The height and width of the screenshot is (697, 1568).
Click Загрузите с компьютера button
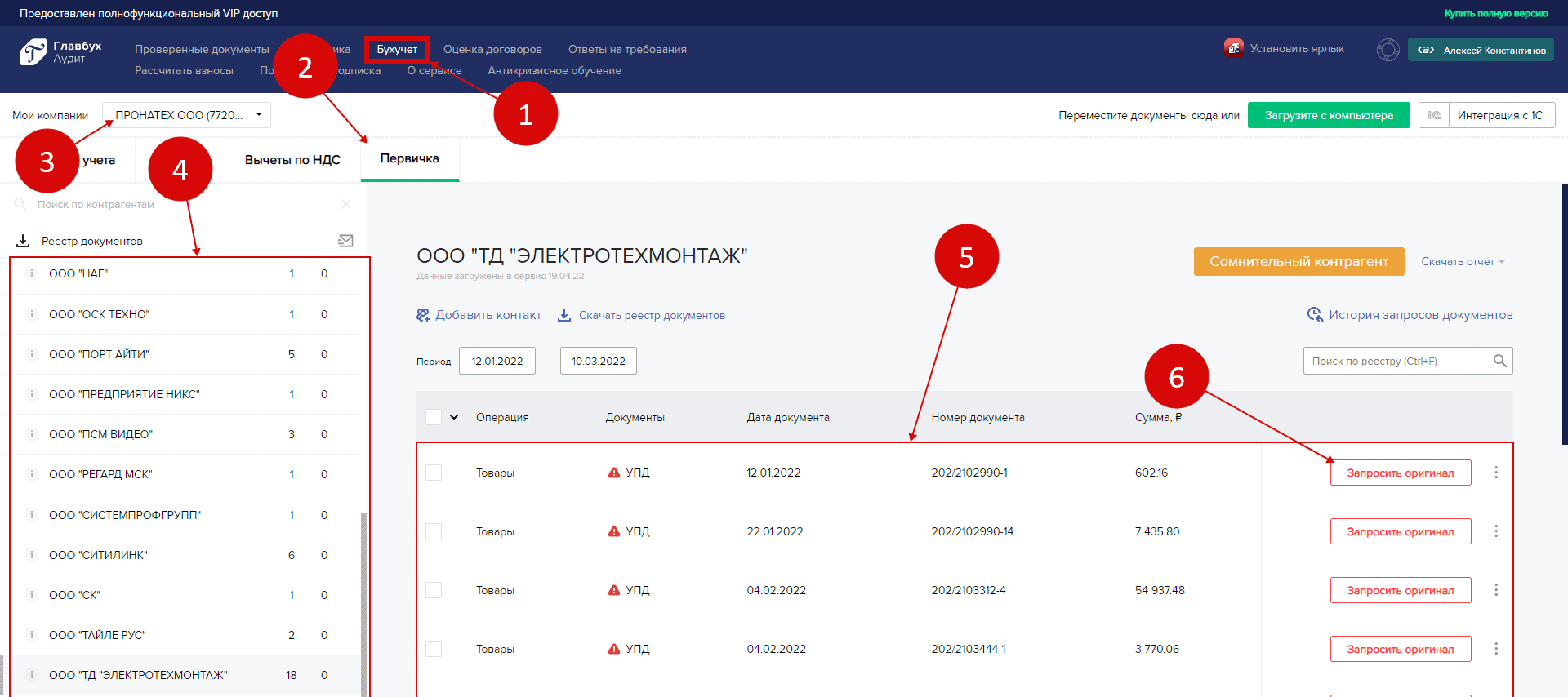[1329, 115]
